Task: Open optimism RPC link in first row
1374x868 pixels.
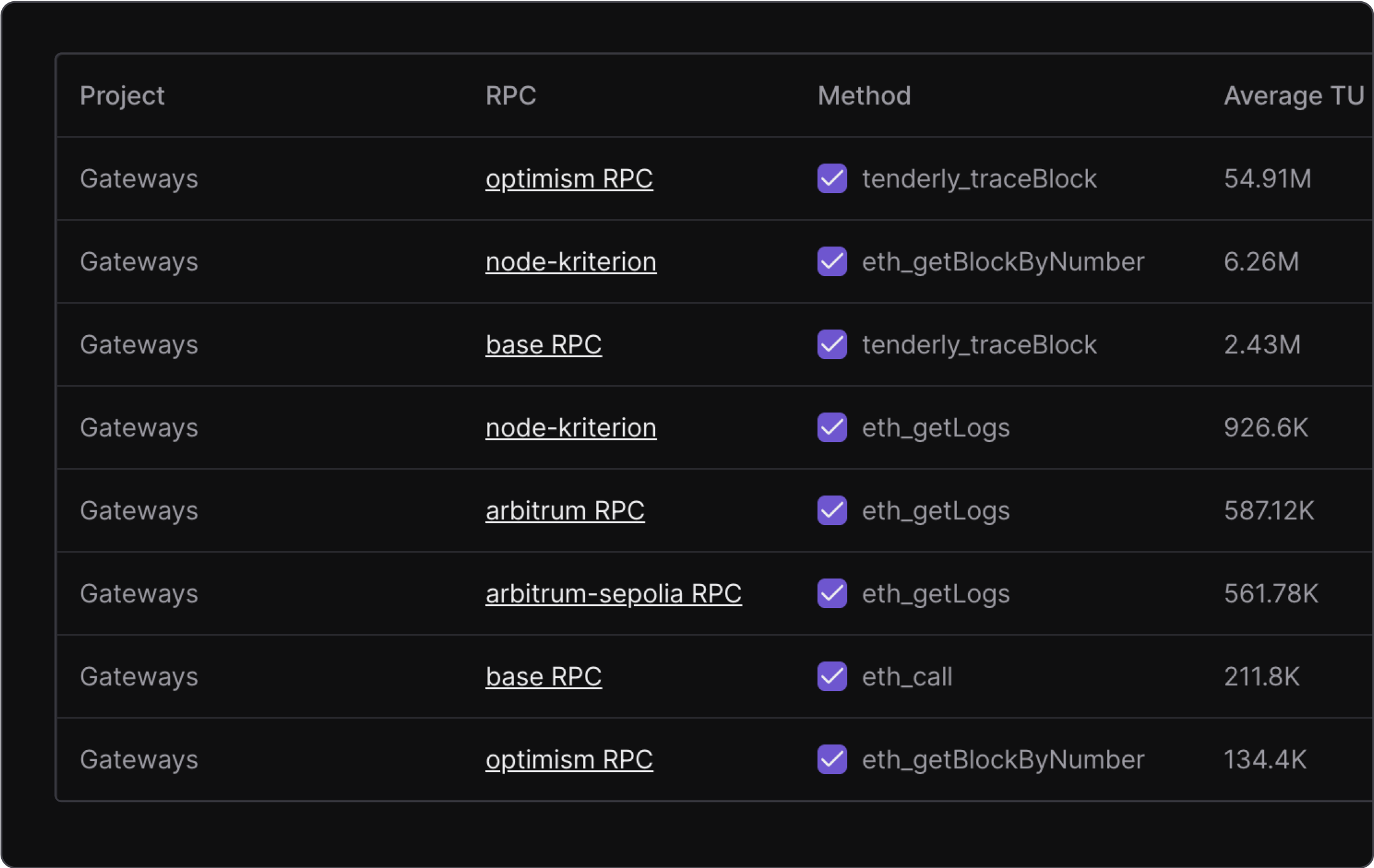Action: pyautogui.click(x=569, y=179)
